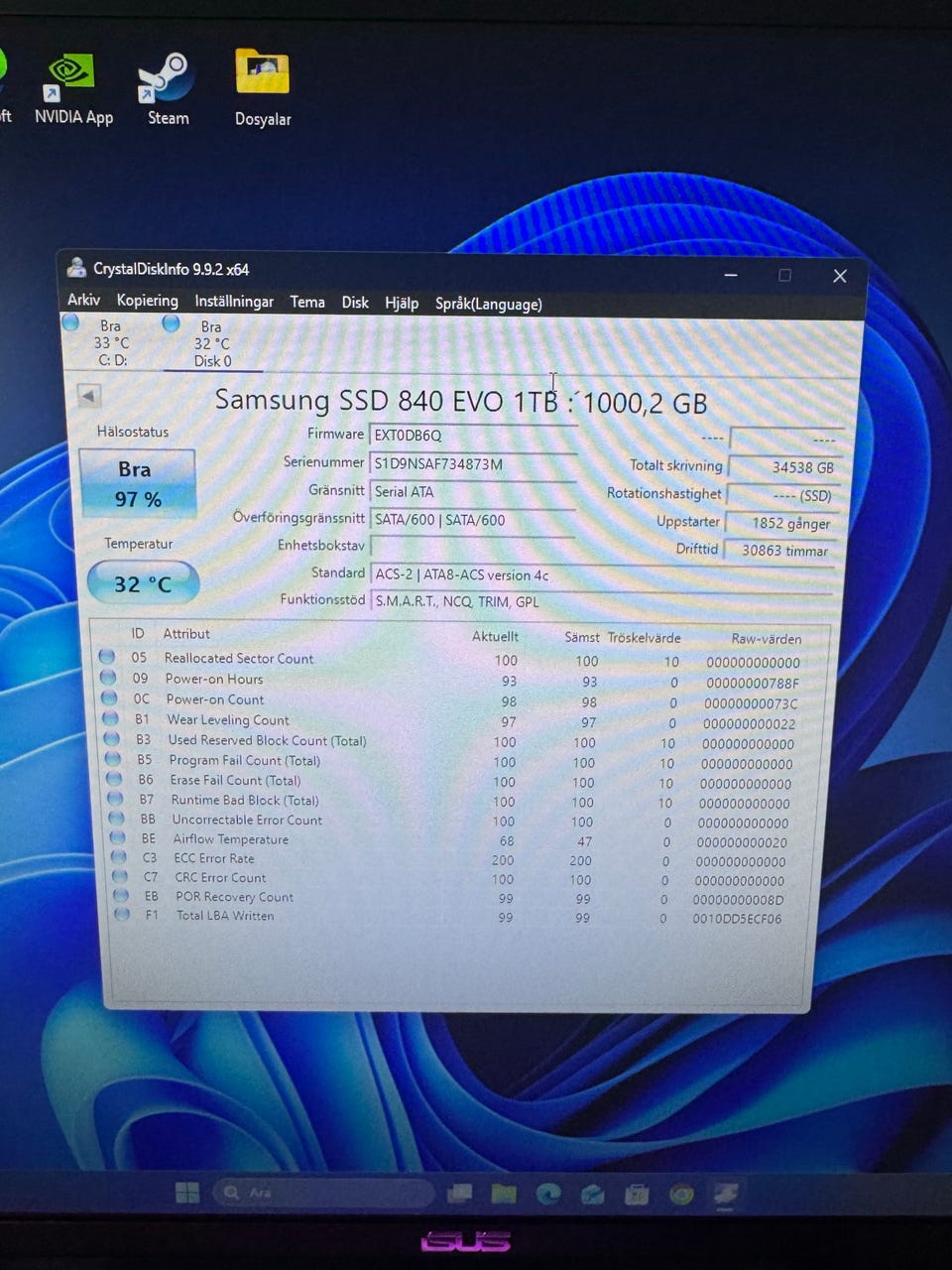The width and height of the screenshot is (952, 1270).
Task: Click the status dot for Wear Leveling Count
Action: (x=111, y=719)
